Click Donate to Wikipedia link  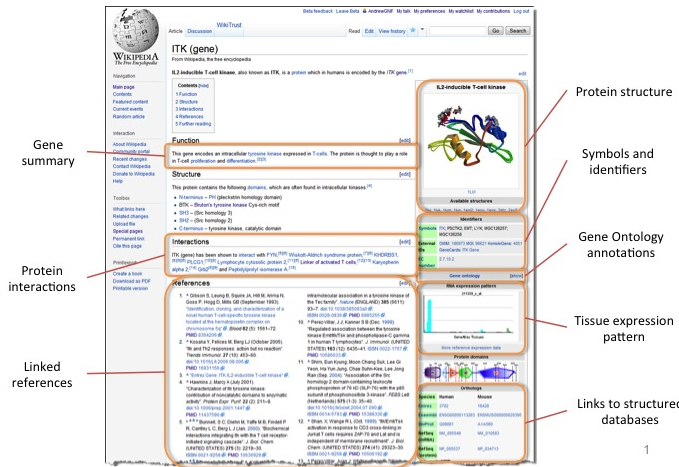[133, 174]
